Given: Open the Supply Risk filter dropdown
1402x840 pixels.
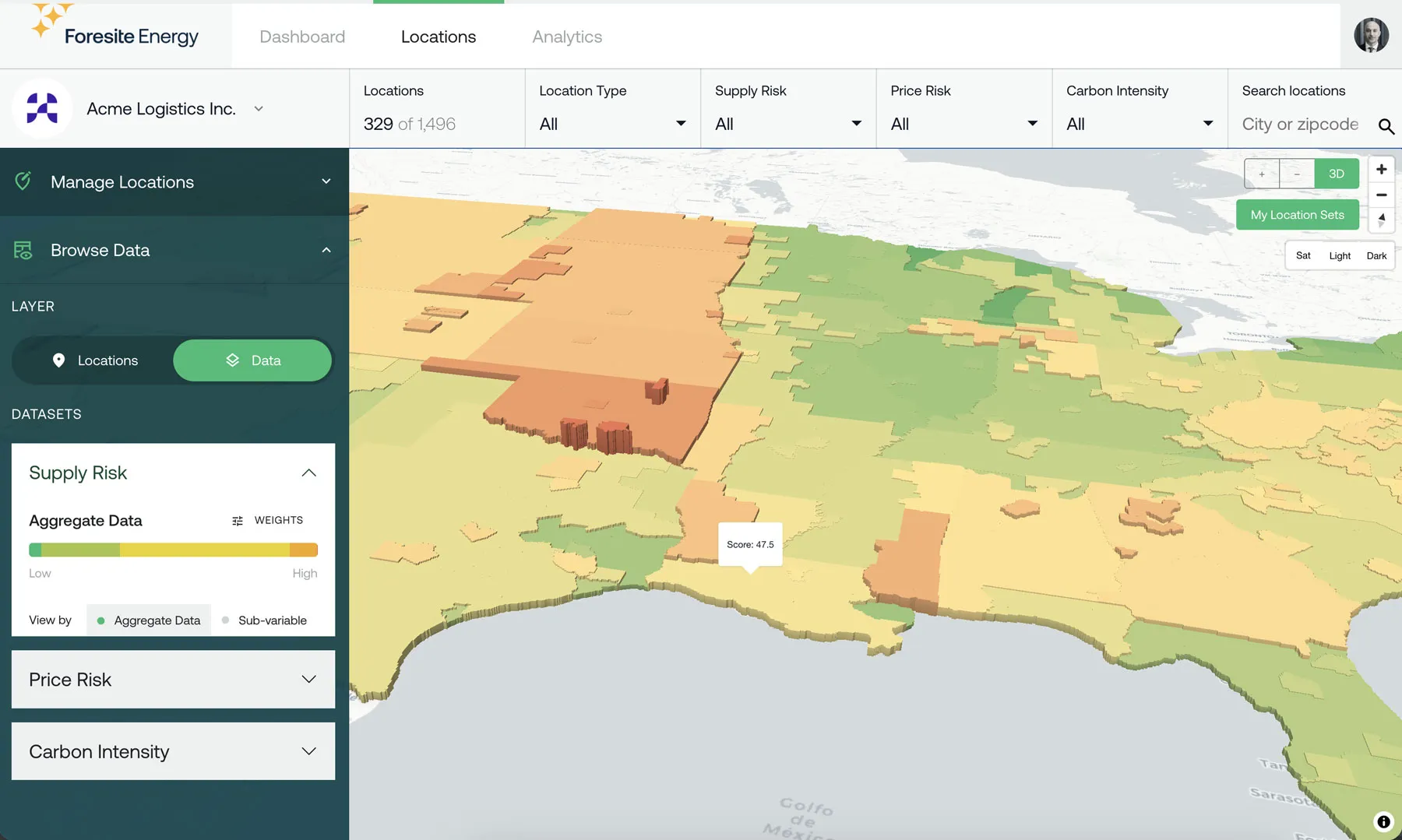Looking at the screenshot, I should 788,124.
